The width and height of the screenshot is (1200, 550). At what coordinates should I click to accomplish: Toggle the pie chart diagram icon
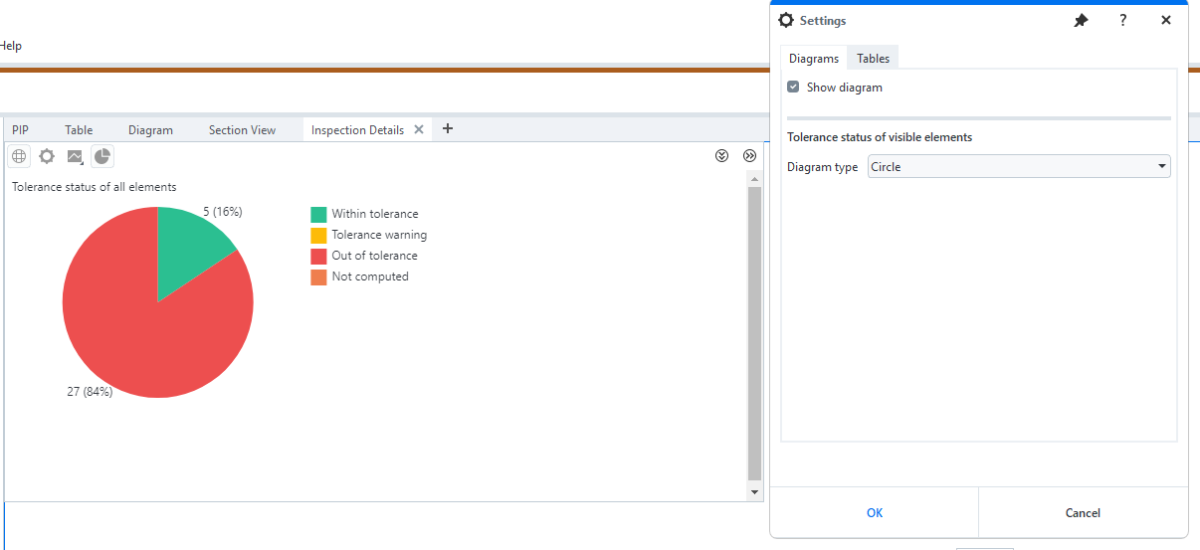[103, 156]
